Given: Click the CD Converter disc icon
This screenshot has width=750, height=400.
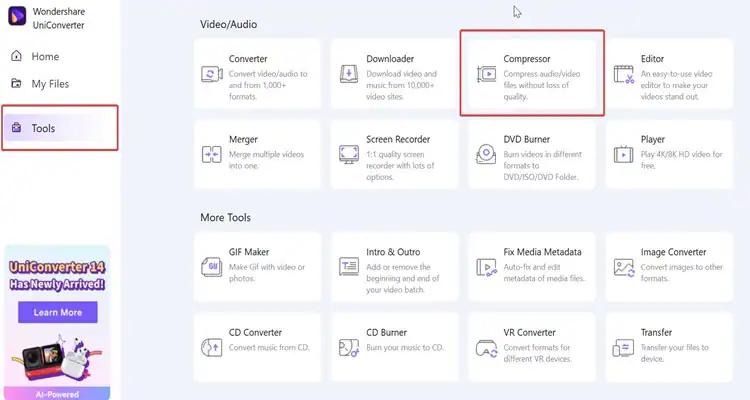Looking at the screenshot, I should tap(211, 347).
